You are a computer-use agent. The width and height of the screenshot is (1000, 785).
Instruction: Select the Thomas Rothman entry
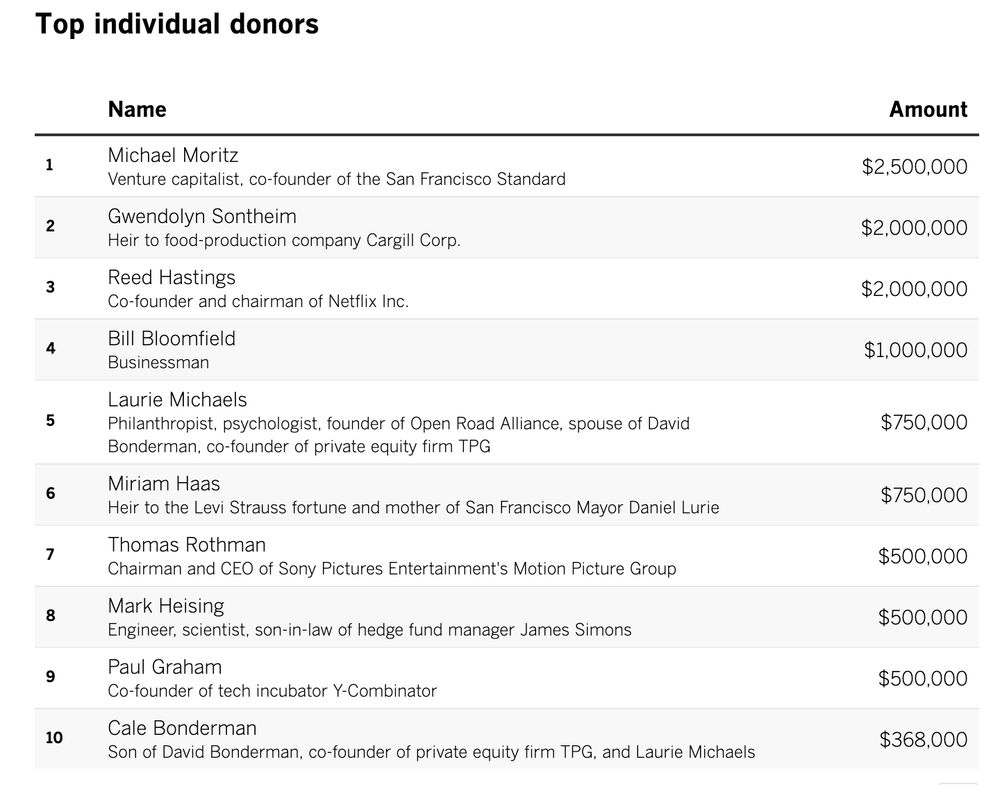tap(187, 545)
